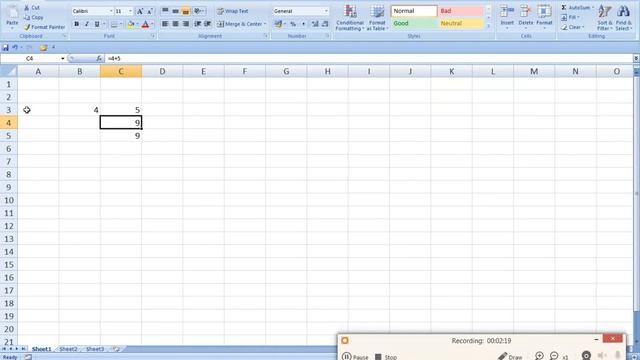
Task: Click the Name Box showing C4
Action: coord(30,59)
